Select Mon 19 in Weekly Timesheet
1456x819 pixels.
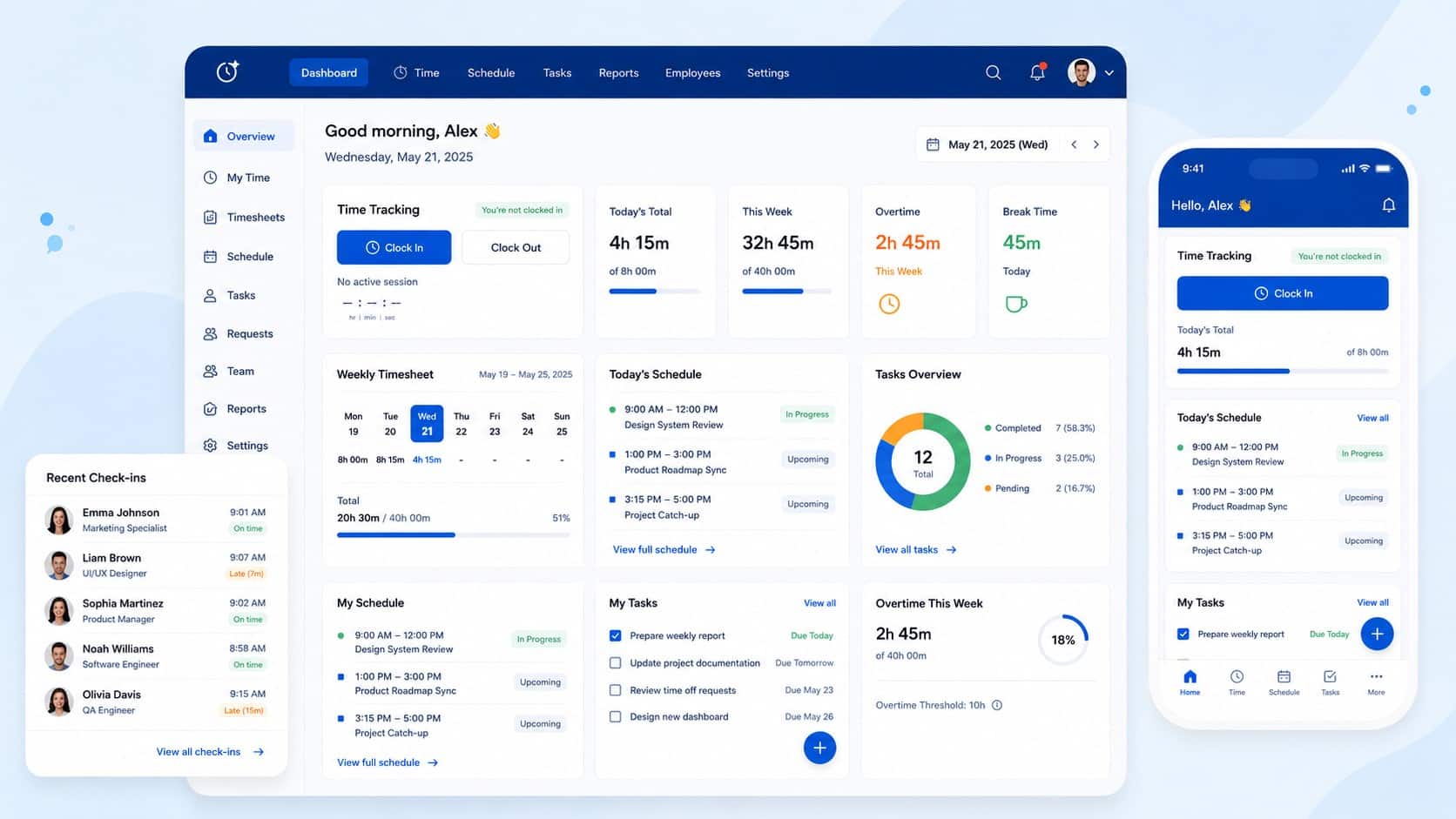click(x=354, y=424)
